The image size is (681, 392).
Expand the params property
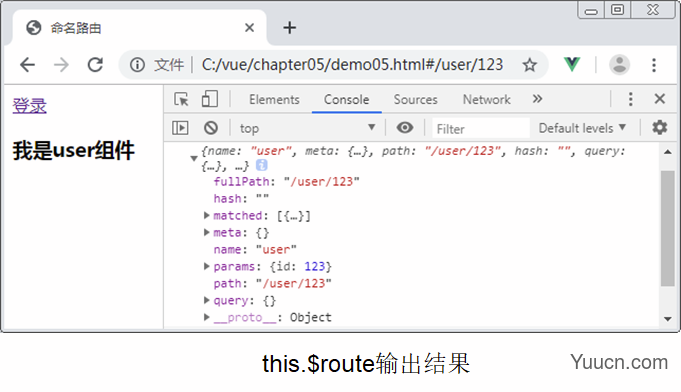[207, 266]
